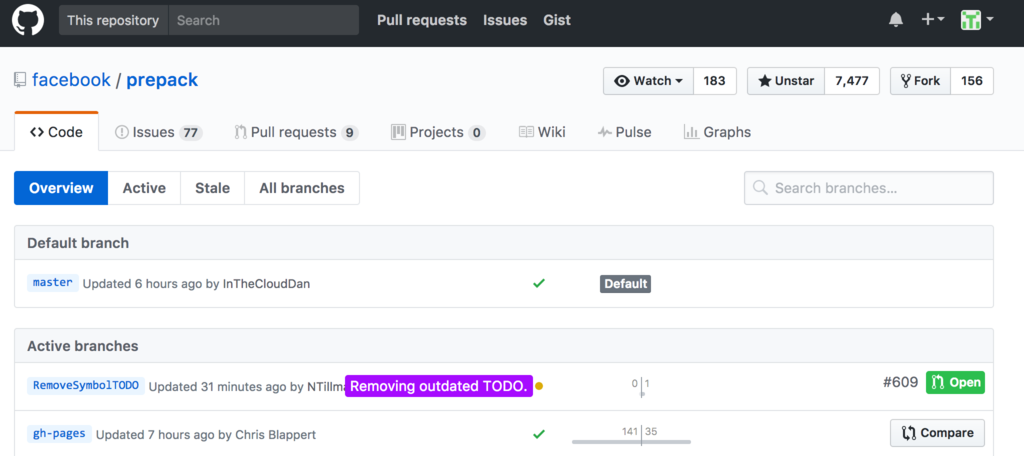Click "Updated 6 hours ago by InTheCloudDan"

pyautogui.click(x=197, y=284)
